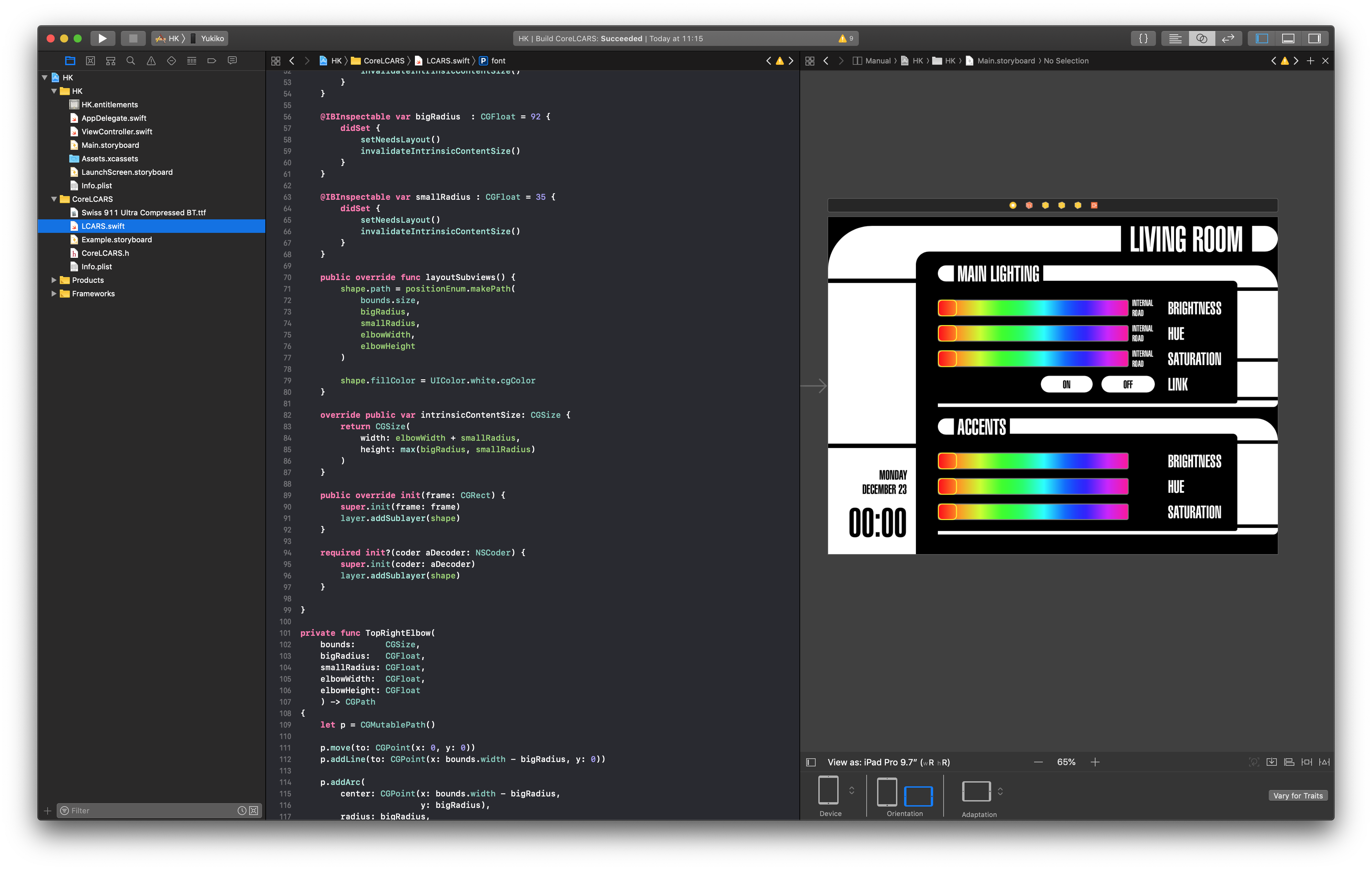Screen dimensions: 1372x870
Task: Toggle the Inspectors panel visibility
Action: [x=1315, y=38]
